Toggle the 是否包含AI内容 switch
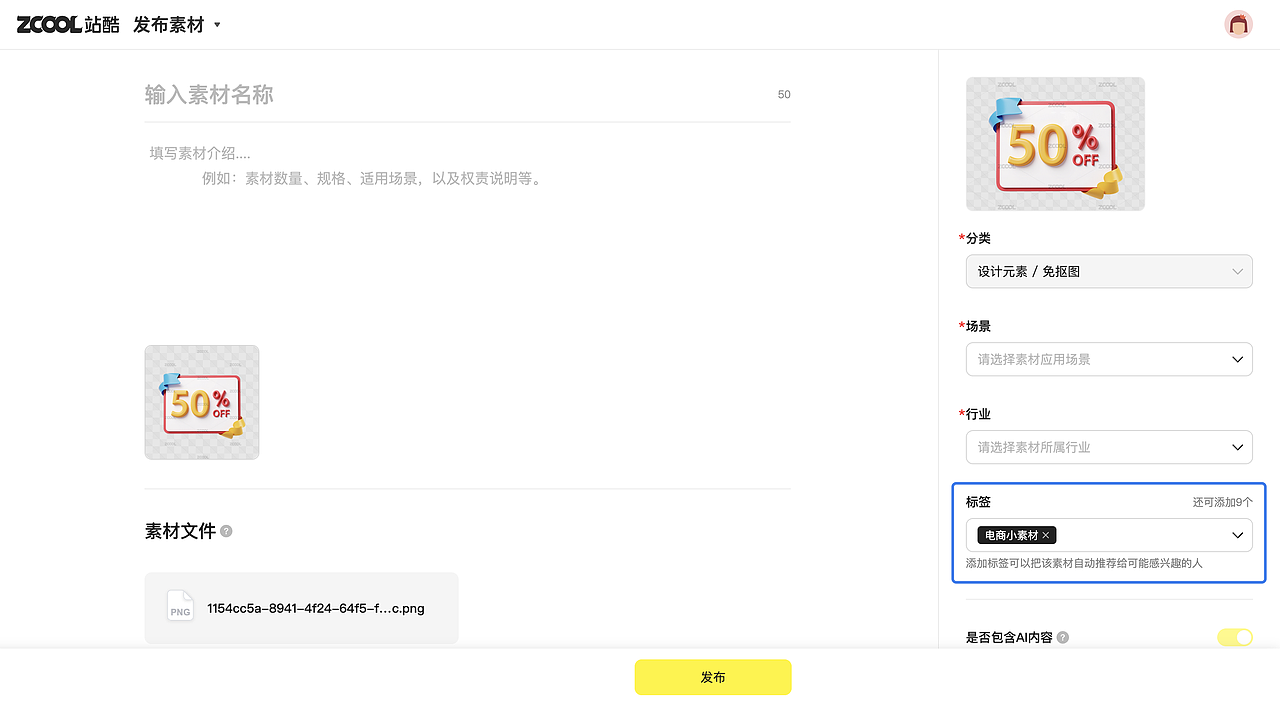This screenshot has width=1280, height=706. tap(1235, 637)
